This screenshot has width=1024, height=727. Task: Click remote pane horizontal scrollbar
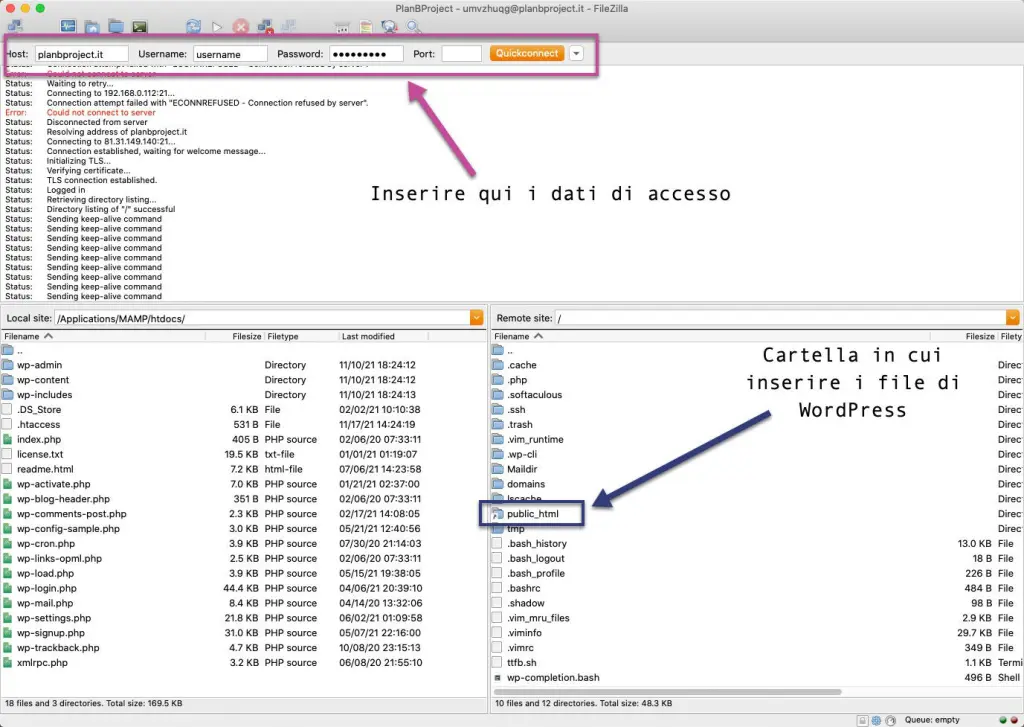tap(667, 692)
